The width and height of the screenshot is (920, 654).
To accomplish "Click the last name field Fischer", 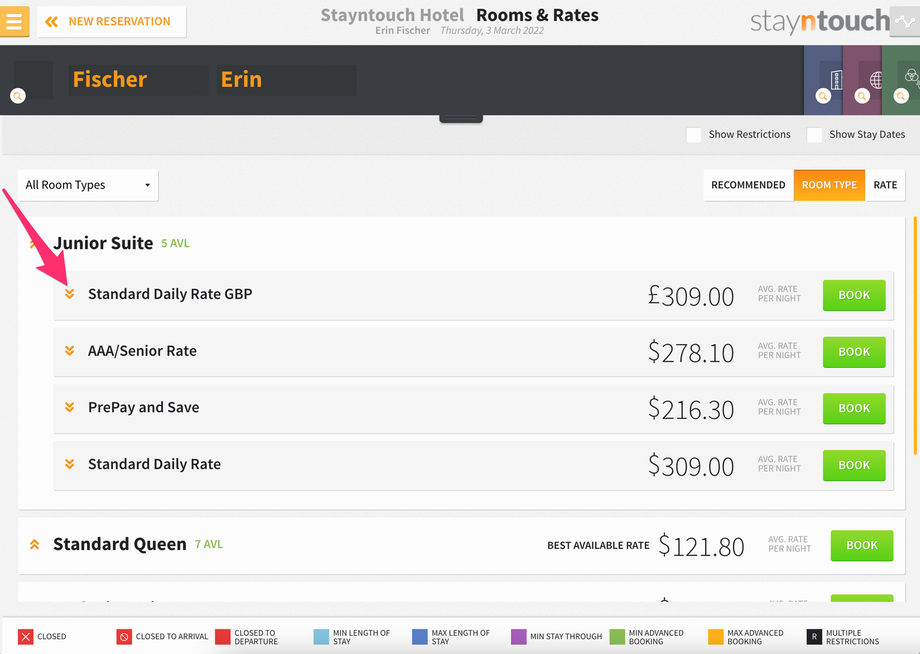I will (x=138, y=80).
